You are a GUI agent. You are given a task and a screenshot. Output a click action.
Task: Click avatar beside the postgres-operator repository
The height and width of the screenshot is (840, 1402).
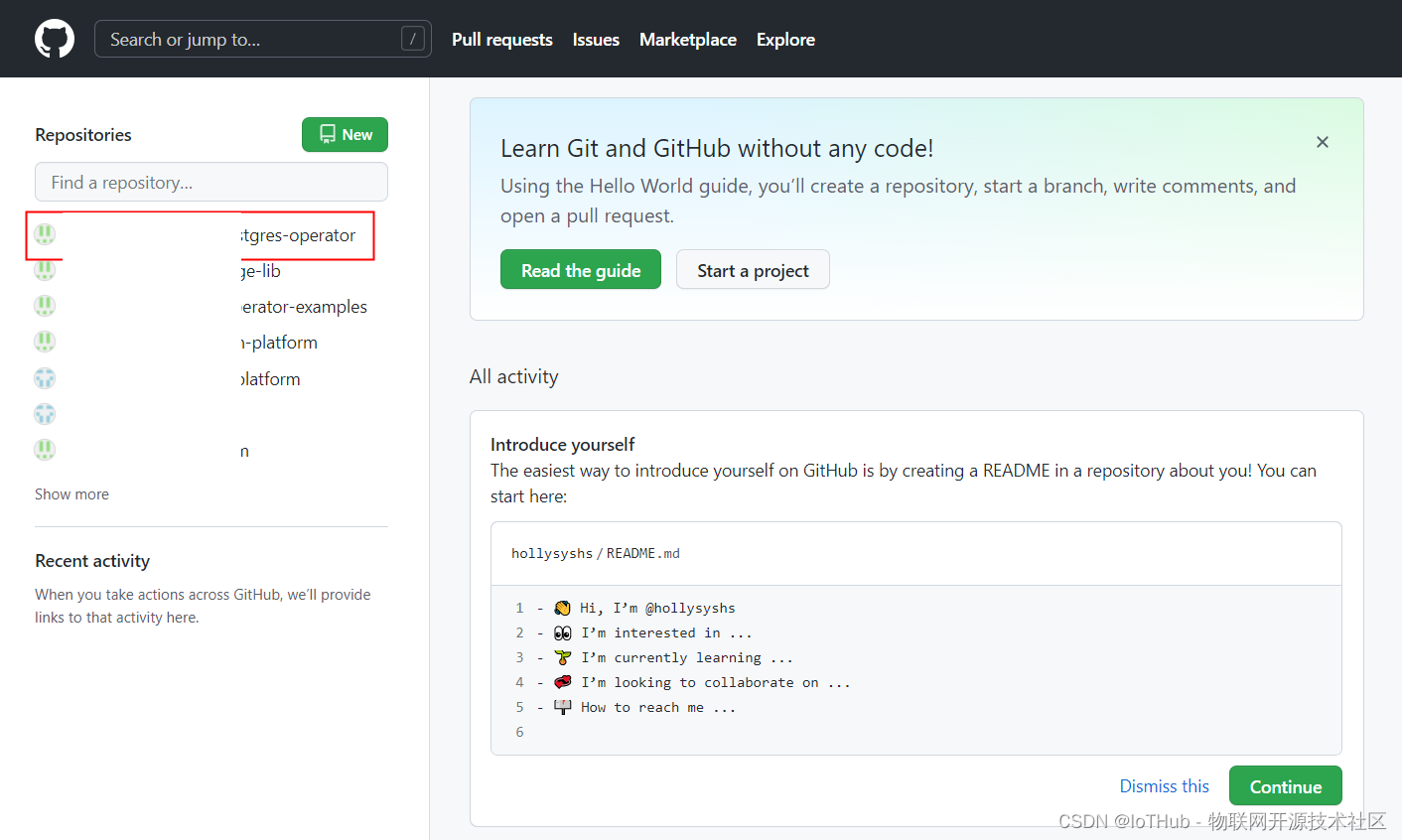pos(45,234)
